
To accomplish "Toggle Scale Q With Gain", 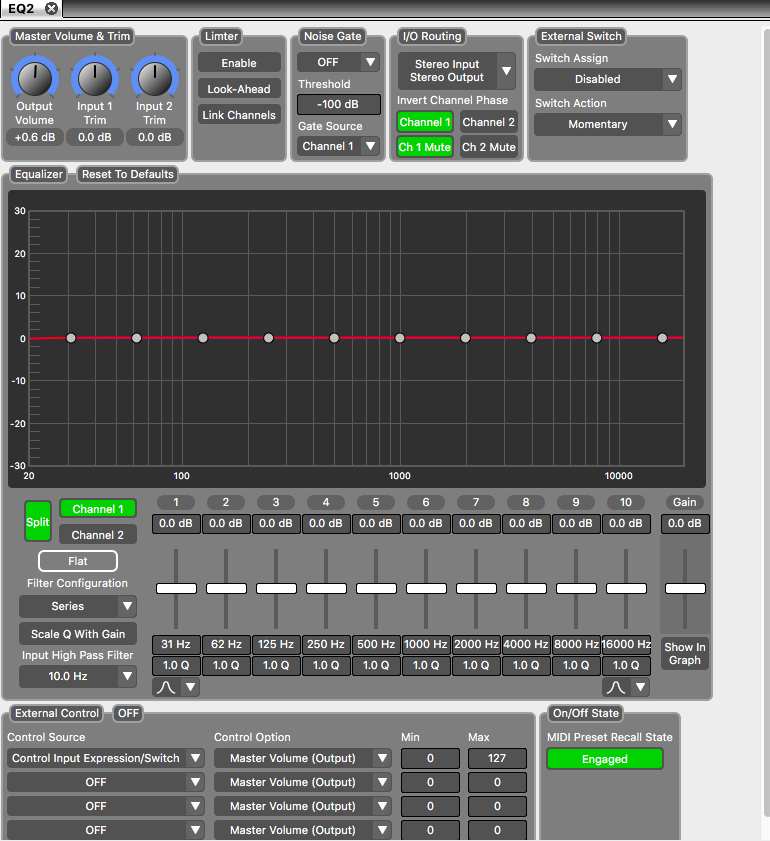I will click(x=78, y=634).
